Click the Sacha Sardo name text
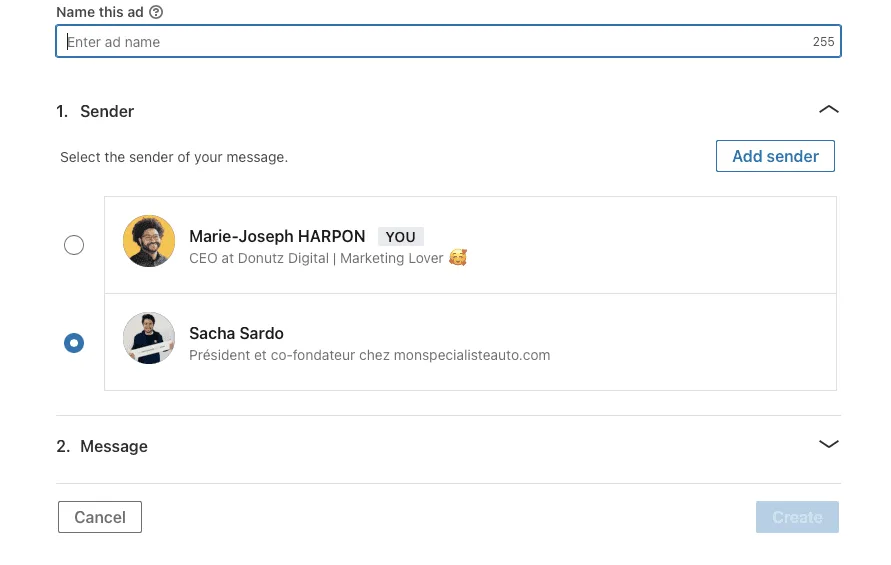The height and width of the screenshot is (565, 891). click(x=236, y=333)
